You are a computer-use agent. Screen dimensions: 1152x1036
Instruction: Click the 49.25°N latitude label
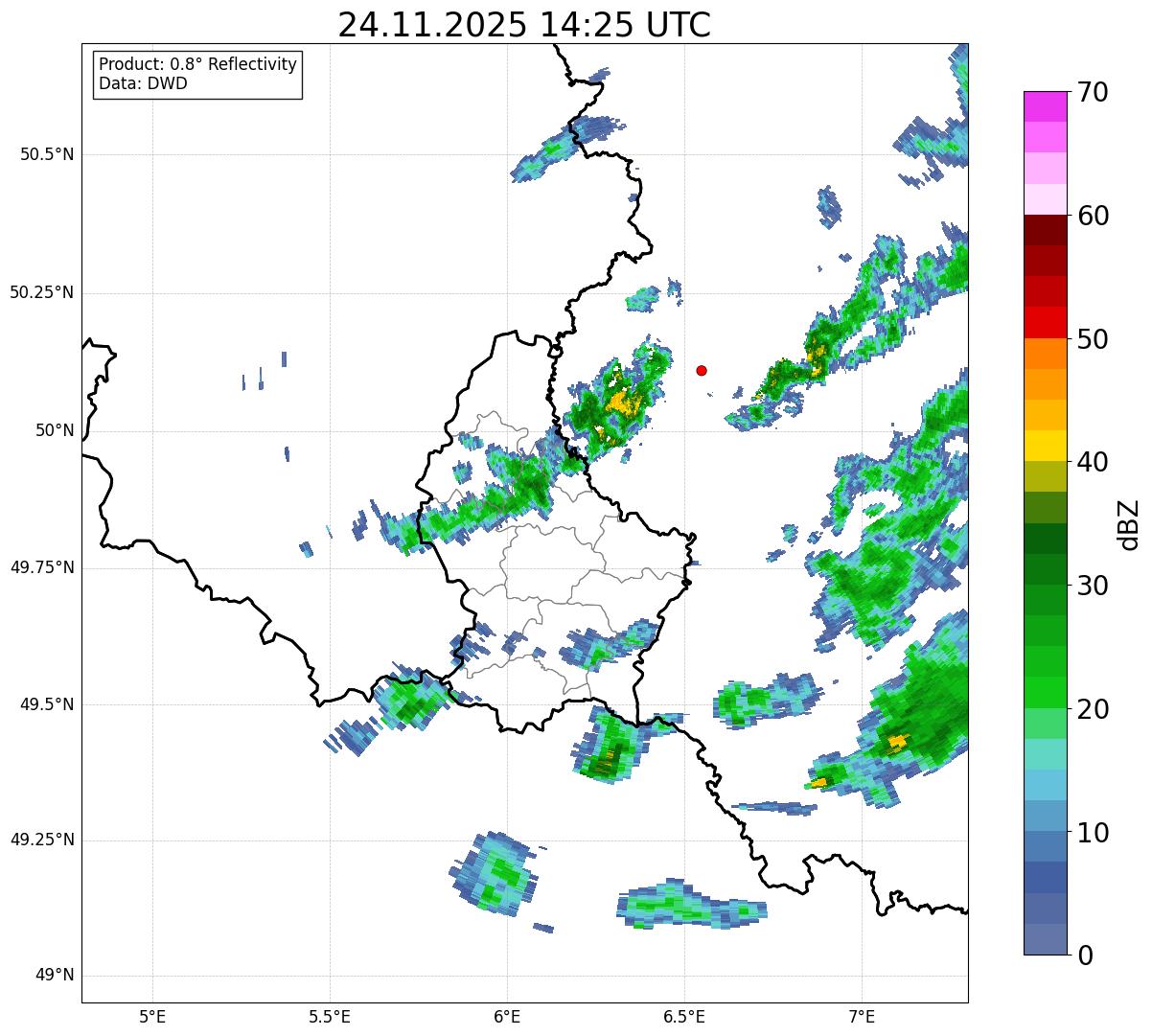(42, 840)
